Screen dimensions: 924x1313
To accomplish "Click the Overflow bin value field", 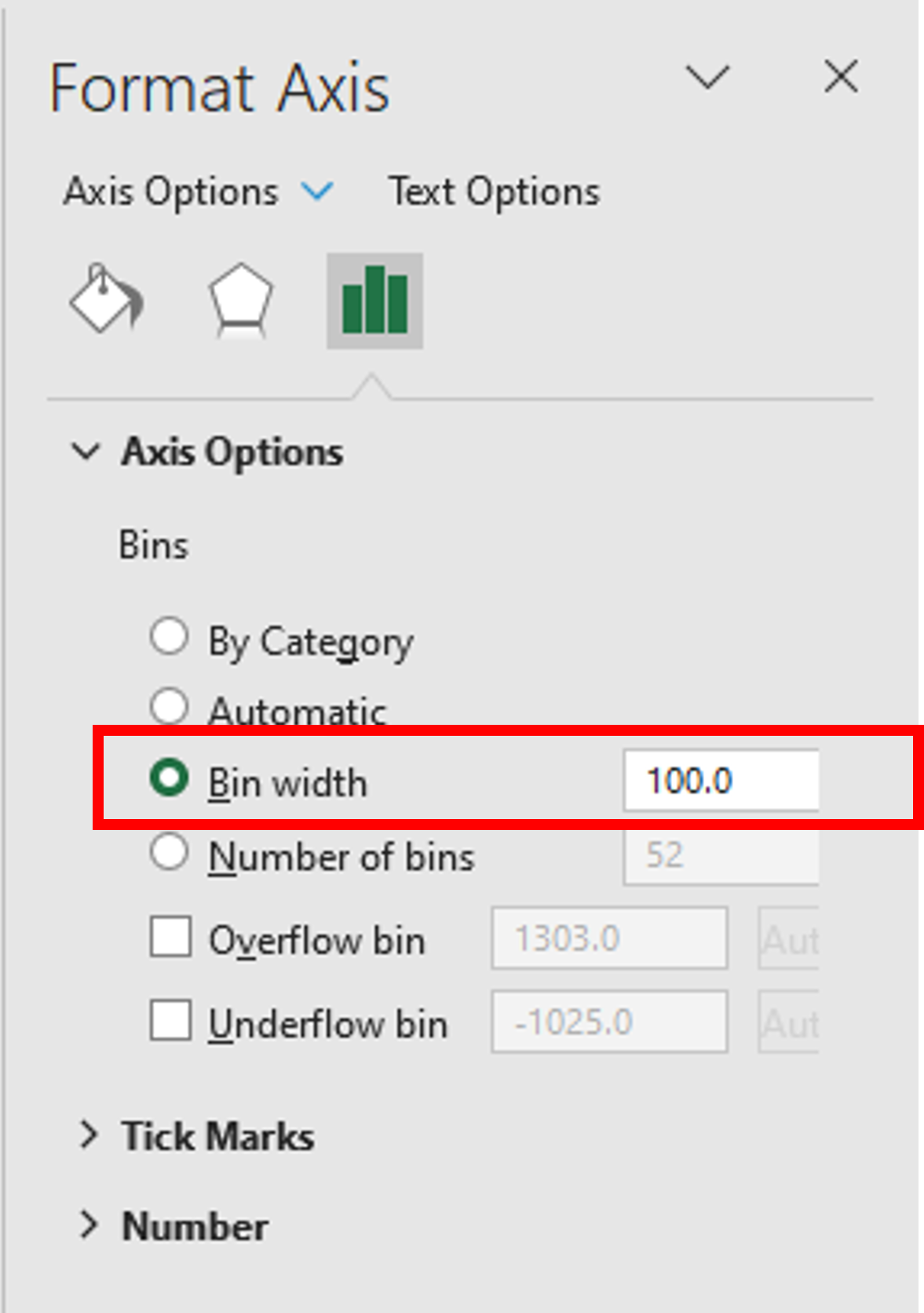I will tap(609, 938).
